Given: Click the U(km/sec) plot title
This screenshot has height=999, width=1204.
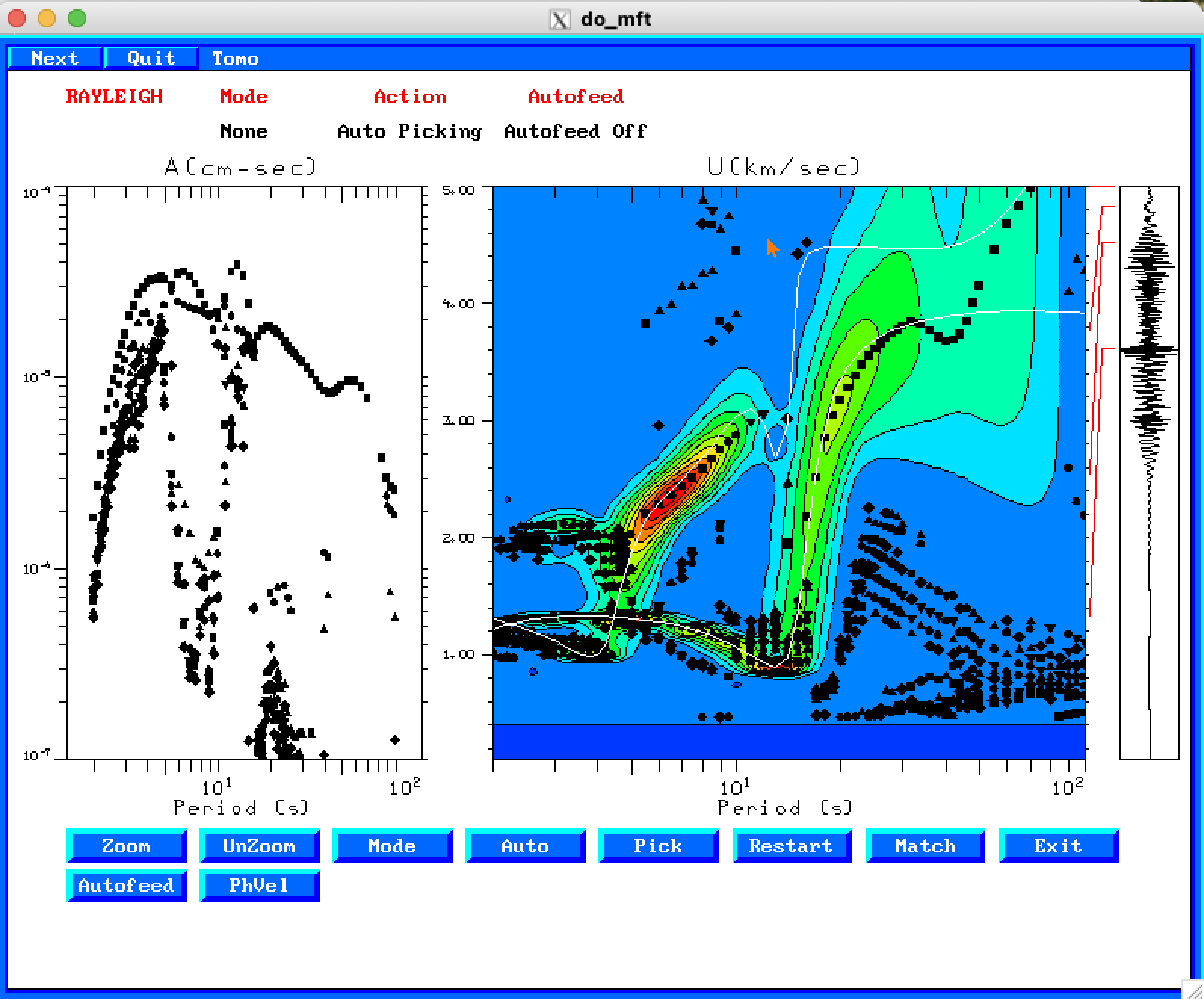Looking at the screenshot, I should coord(784,166).
